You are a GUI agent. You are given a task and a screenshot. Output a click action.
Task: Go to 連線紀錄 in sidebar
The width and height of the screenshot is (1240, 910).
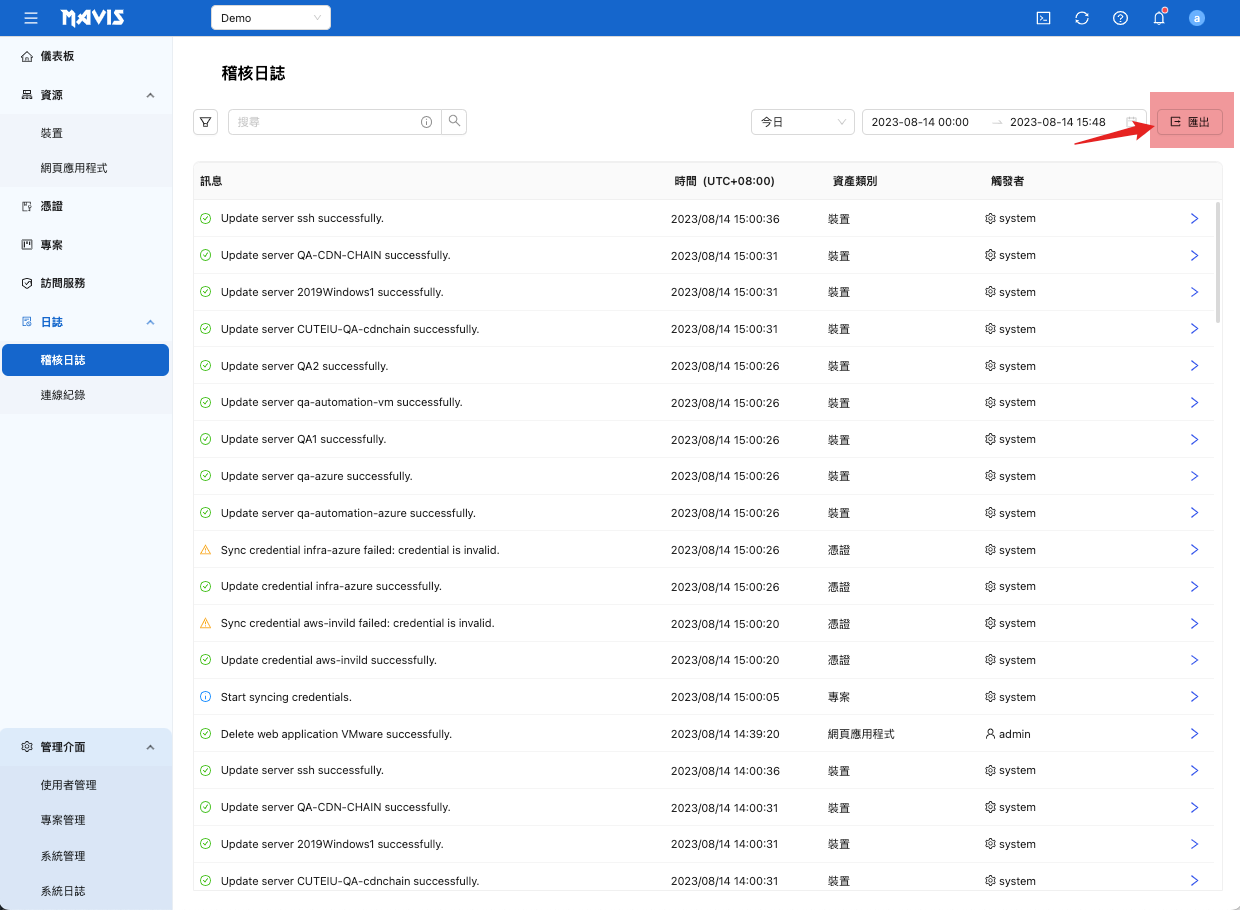pyautogui.click(x=63, y=395)
